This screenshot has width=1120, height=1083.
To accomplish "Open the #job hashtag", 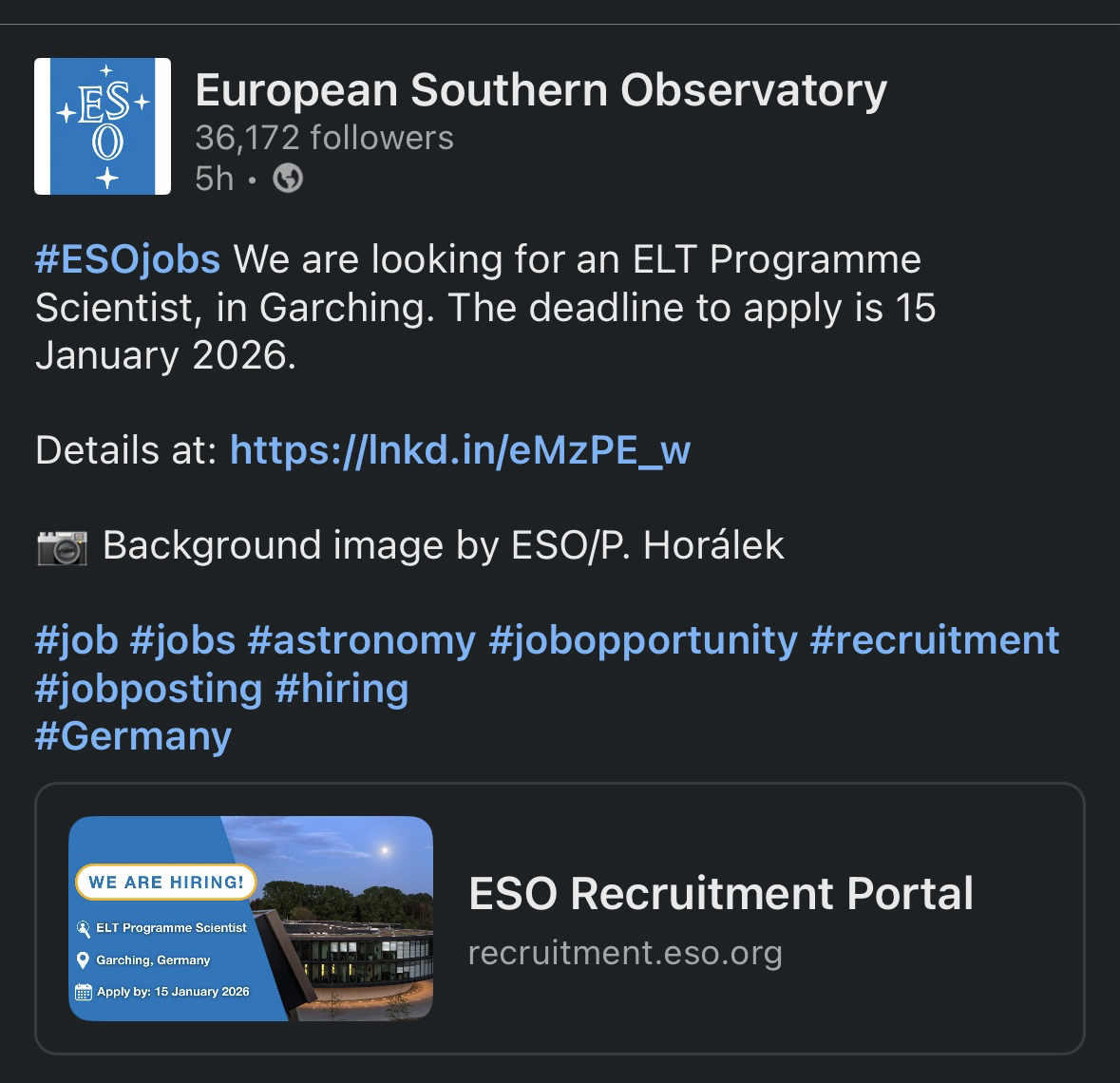I will click(76, 640).
